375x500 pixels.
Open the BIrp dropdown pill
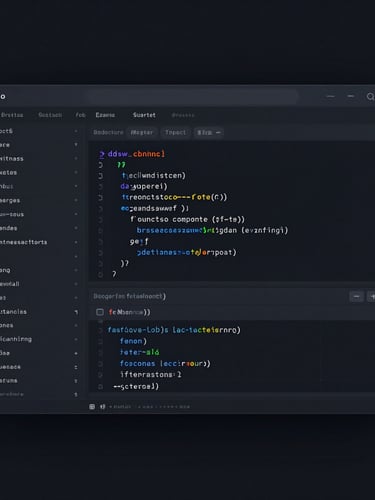(209, 132)
